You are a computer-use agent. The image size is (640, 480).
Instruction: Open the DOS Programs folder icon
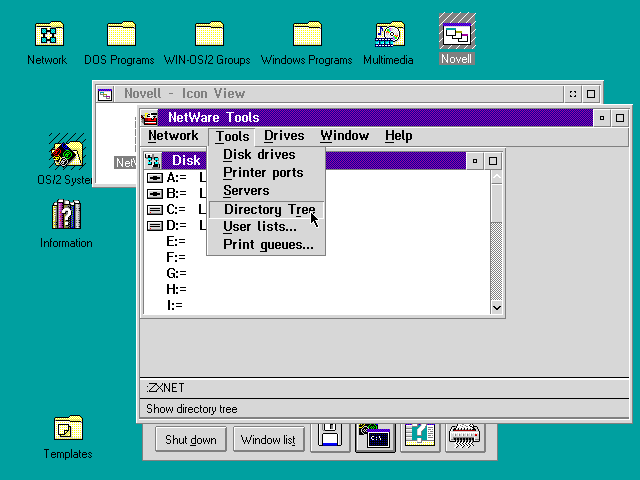121,34
